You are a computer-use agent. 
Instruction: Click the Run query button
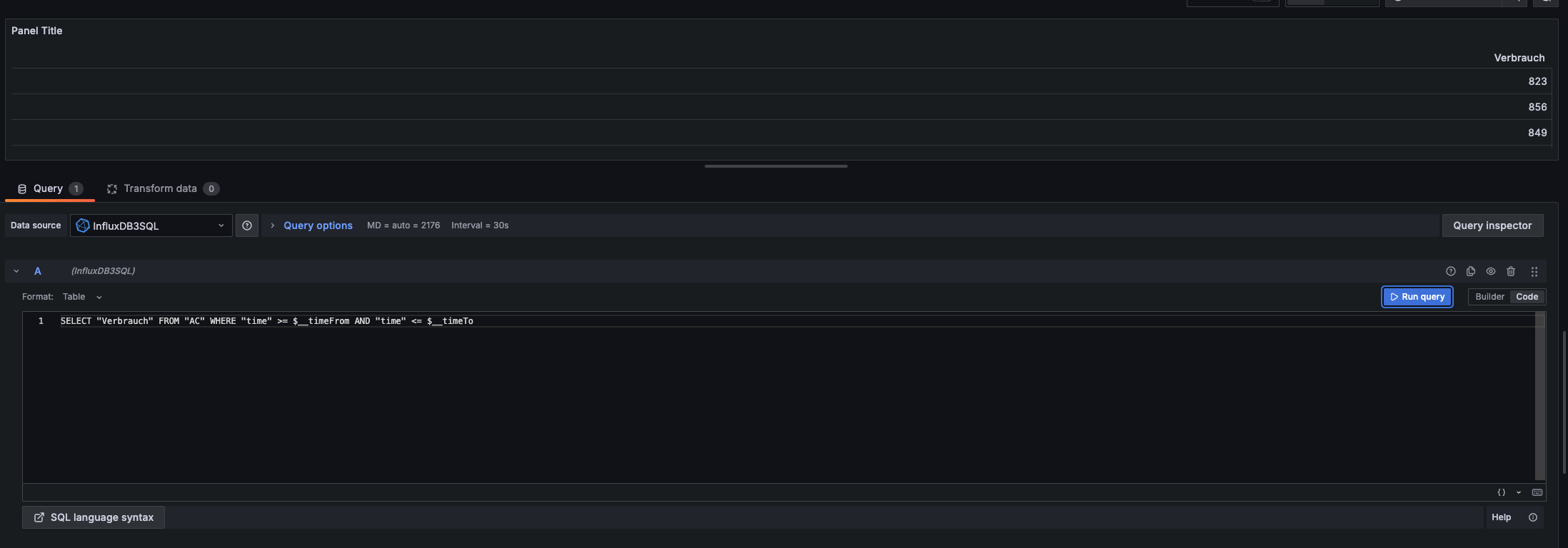coord(1417,297)
